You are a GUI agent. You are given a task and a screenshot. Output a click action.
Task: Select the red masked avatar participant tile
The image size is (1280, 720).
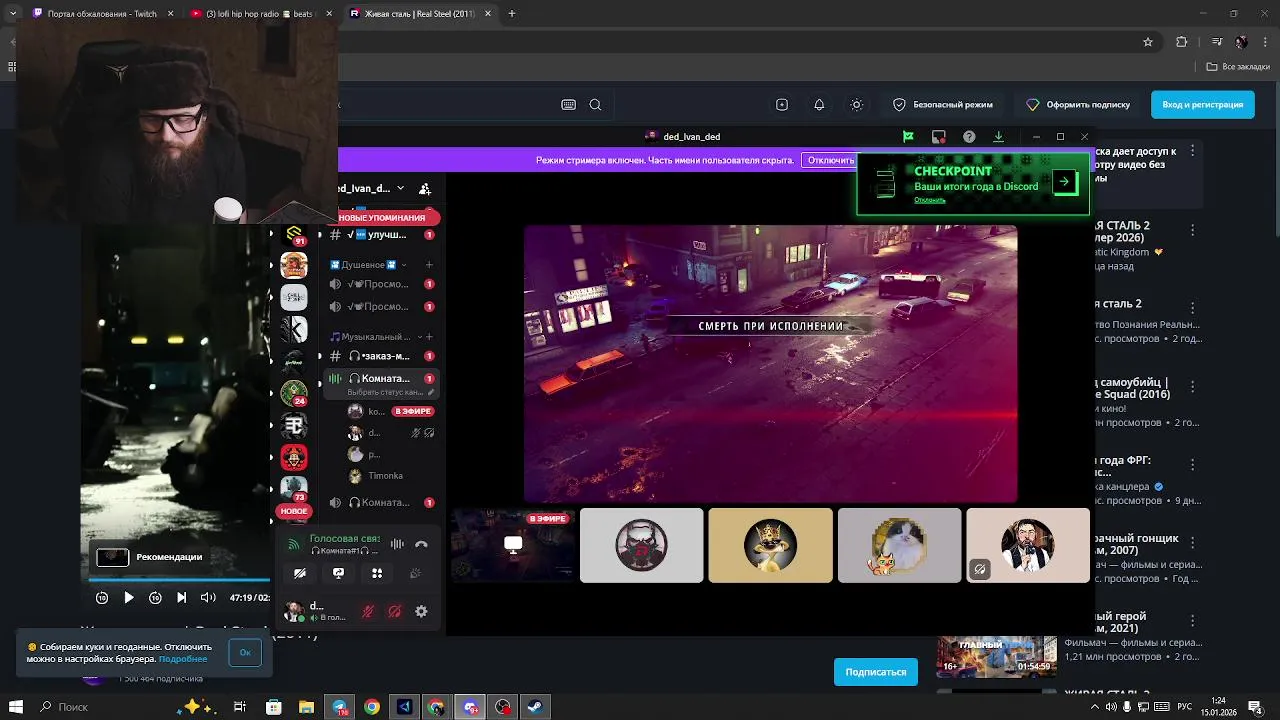pyautogui.click(x=641, y=545)
